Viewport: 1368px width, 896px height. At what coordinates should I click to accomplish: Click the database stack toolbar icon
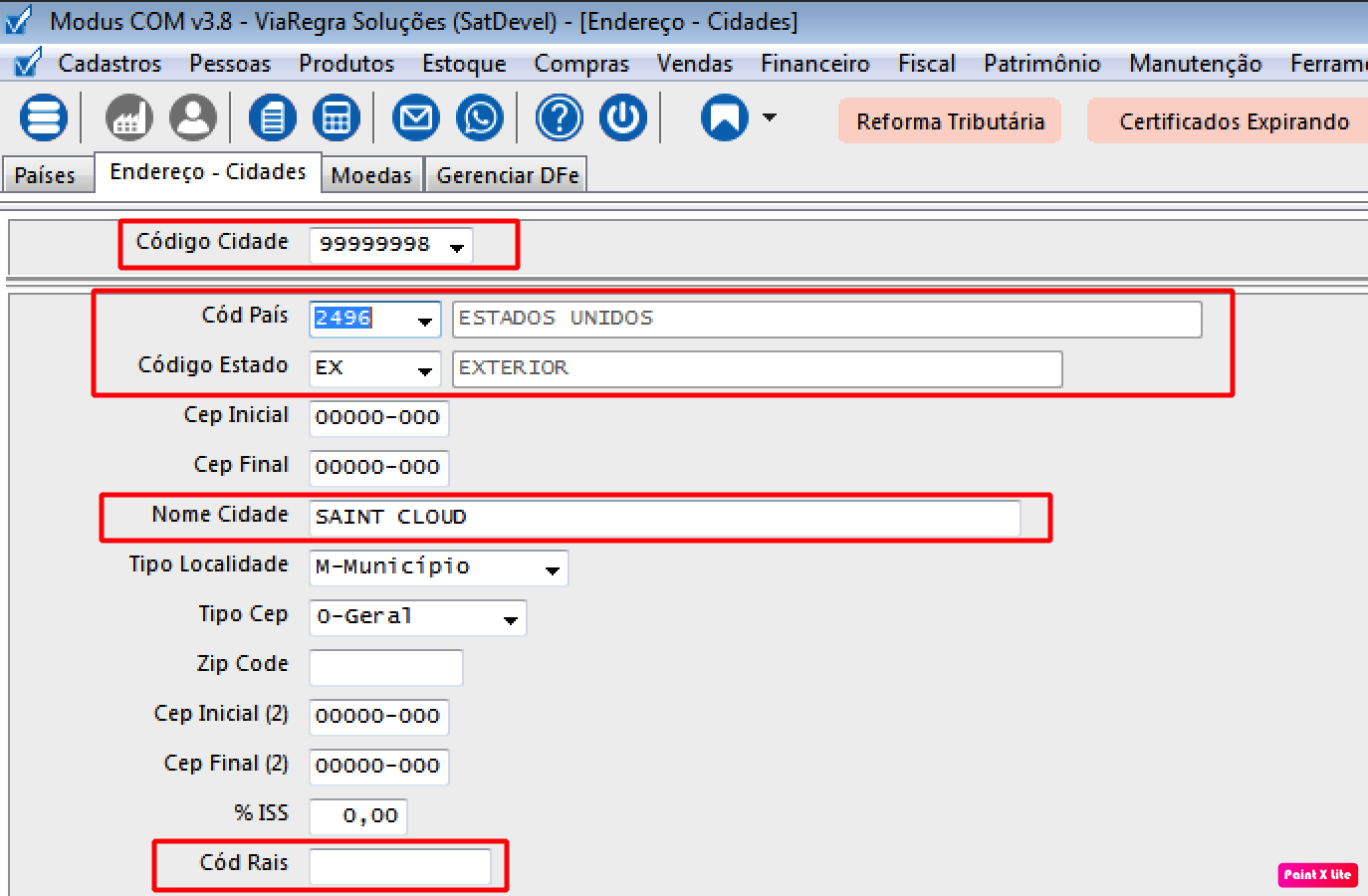coord(44,118)
